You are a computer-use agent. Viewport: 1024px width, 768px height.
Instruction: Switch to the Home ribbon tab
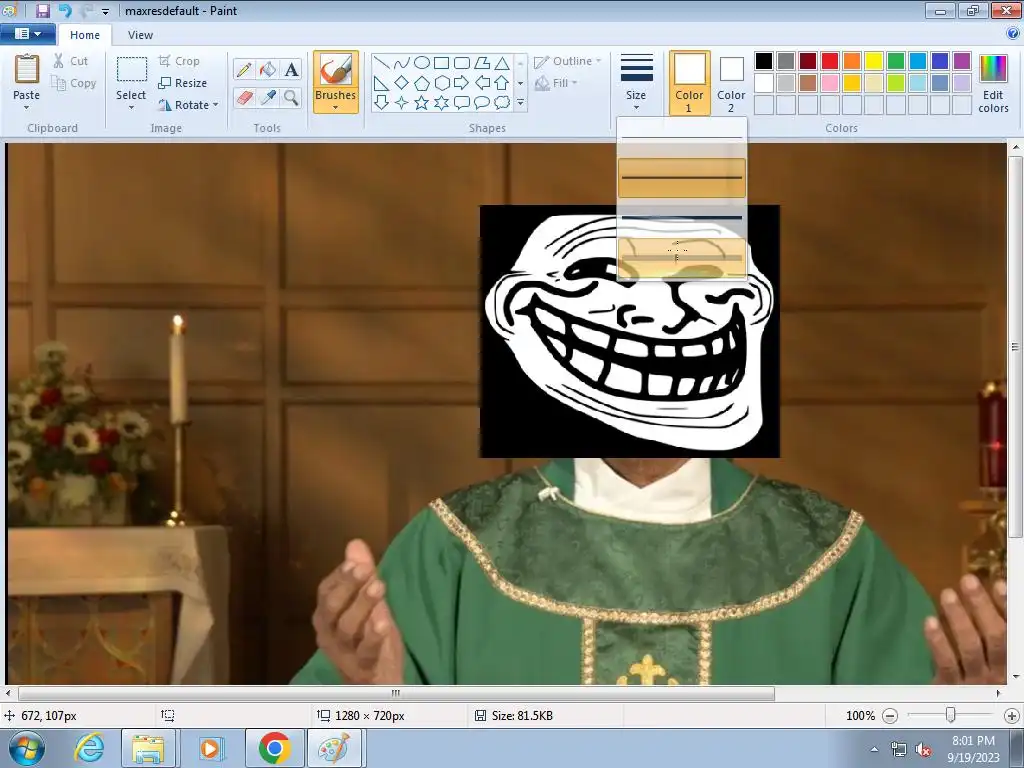pos(85,35)
